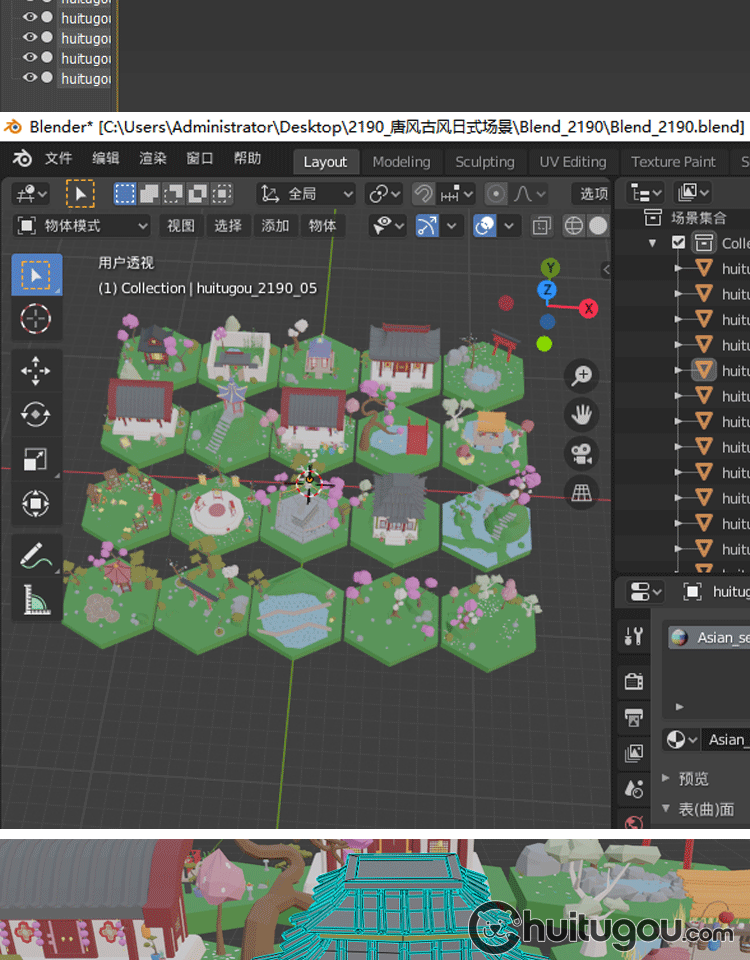750x960 pixels.
Task: Toggle camera view with camera icon
Action: coord(581,453)
